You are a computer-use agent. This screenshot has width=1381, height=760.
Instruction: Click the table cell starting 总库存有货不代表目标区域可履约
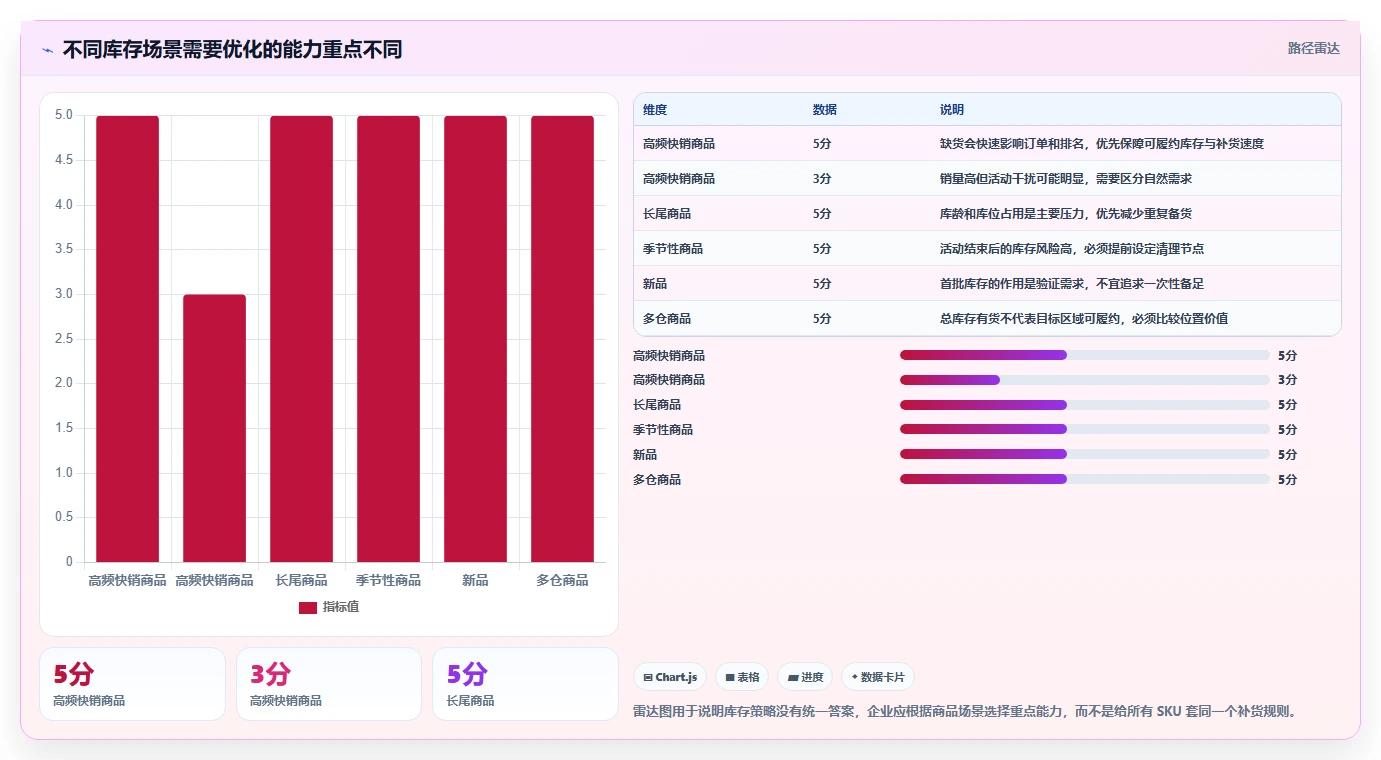tap(1084, 319)
